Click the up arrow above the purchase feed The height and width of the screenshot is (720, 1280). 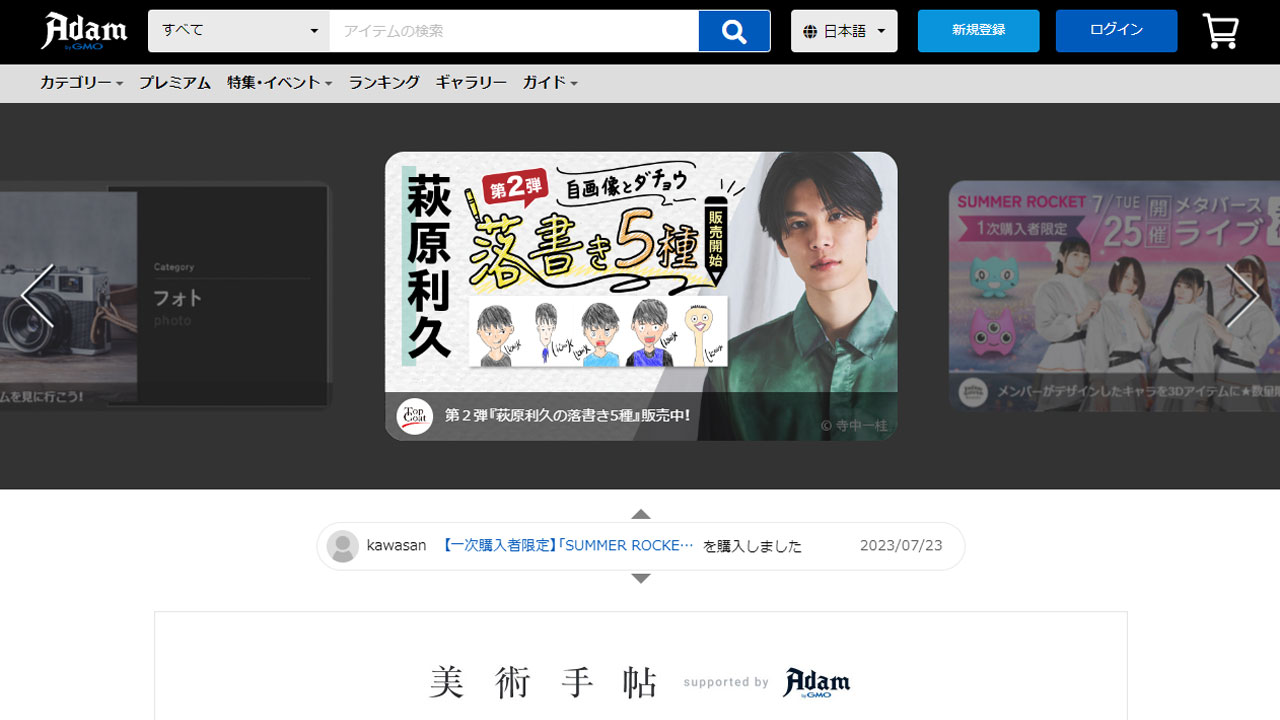pos(641,514)
